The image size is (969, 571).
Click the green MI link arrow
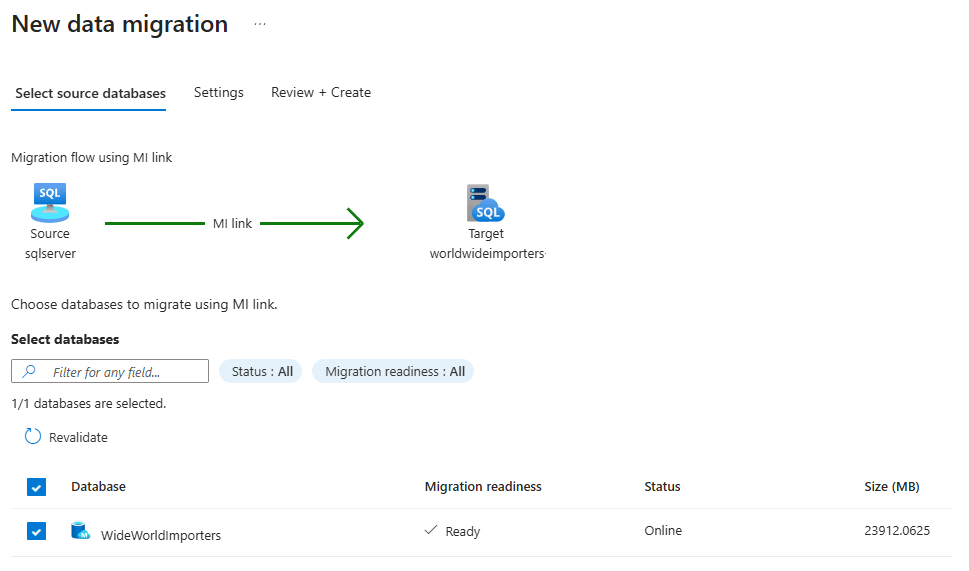(352, 224)
